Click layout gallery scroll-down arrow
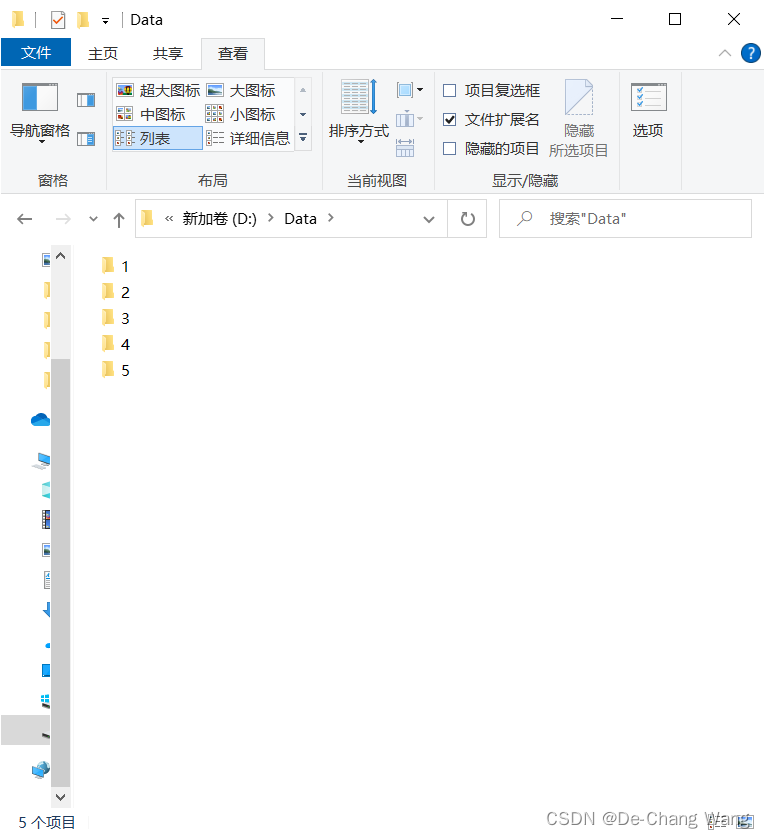 [303, 114]
